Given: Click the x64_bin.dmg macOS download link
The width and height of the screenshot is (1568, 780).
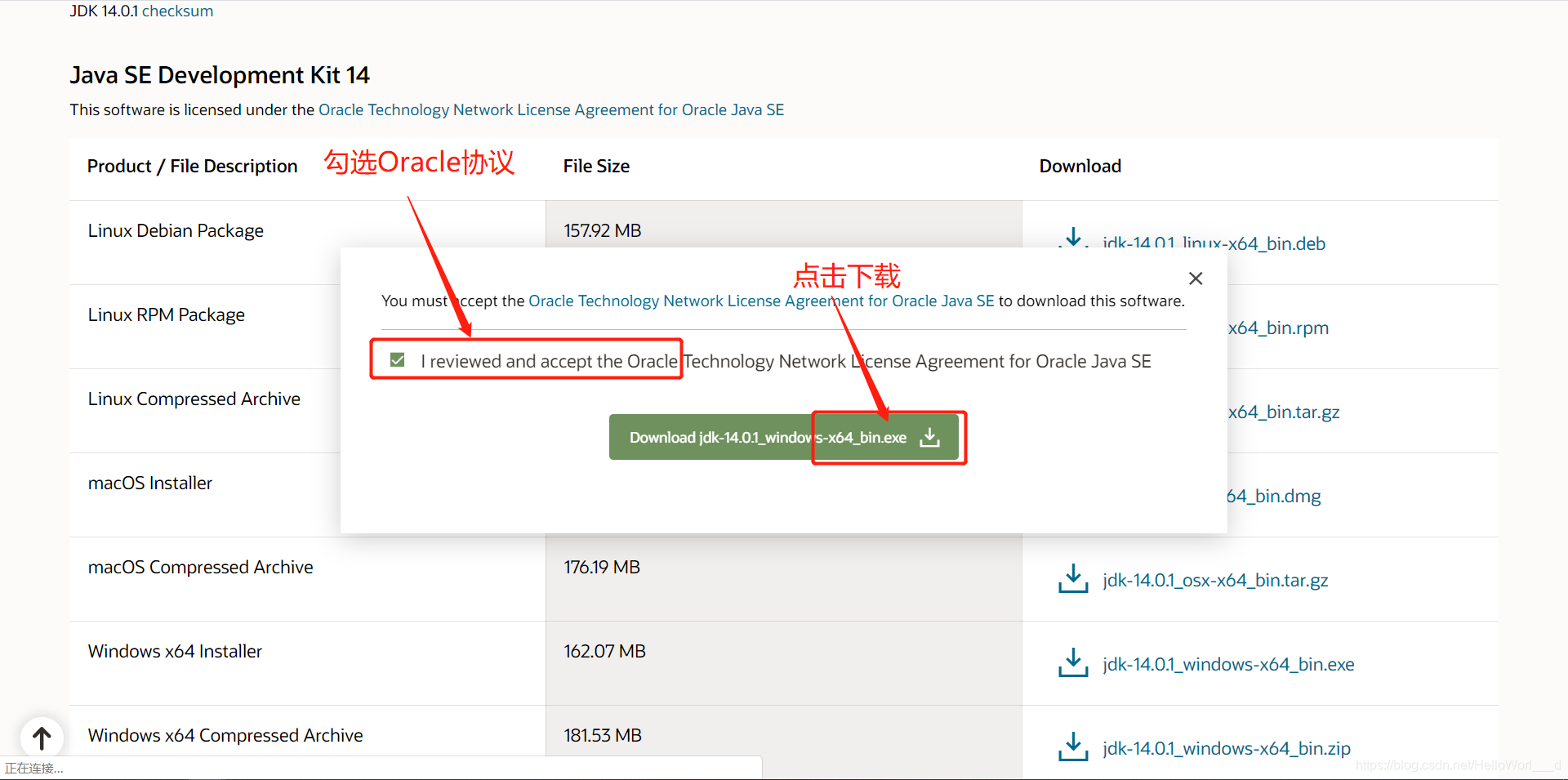Looking at the screenshot, I should (x=1273, y=496).
